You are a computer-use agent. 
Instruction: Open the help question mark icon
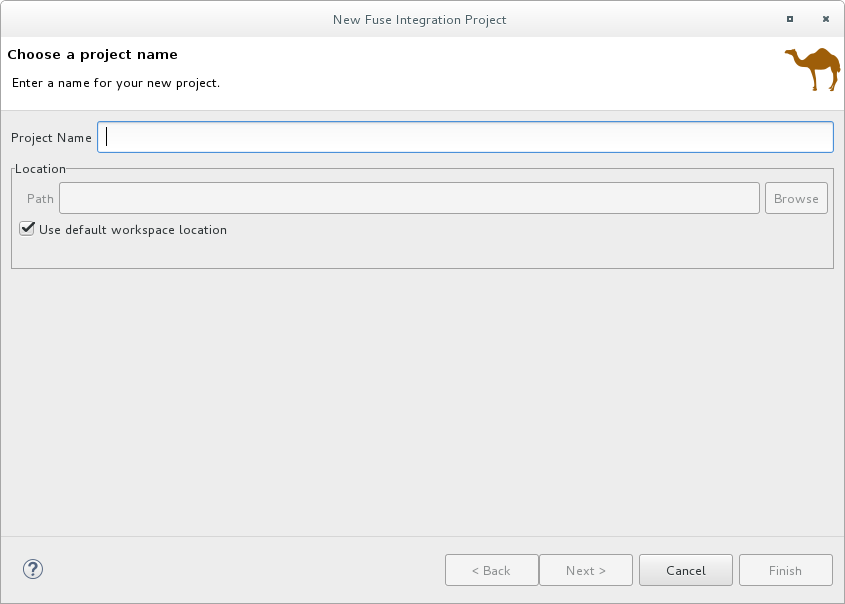tap(33, 569)
